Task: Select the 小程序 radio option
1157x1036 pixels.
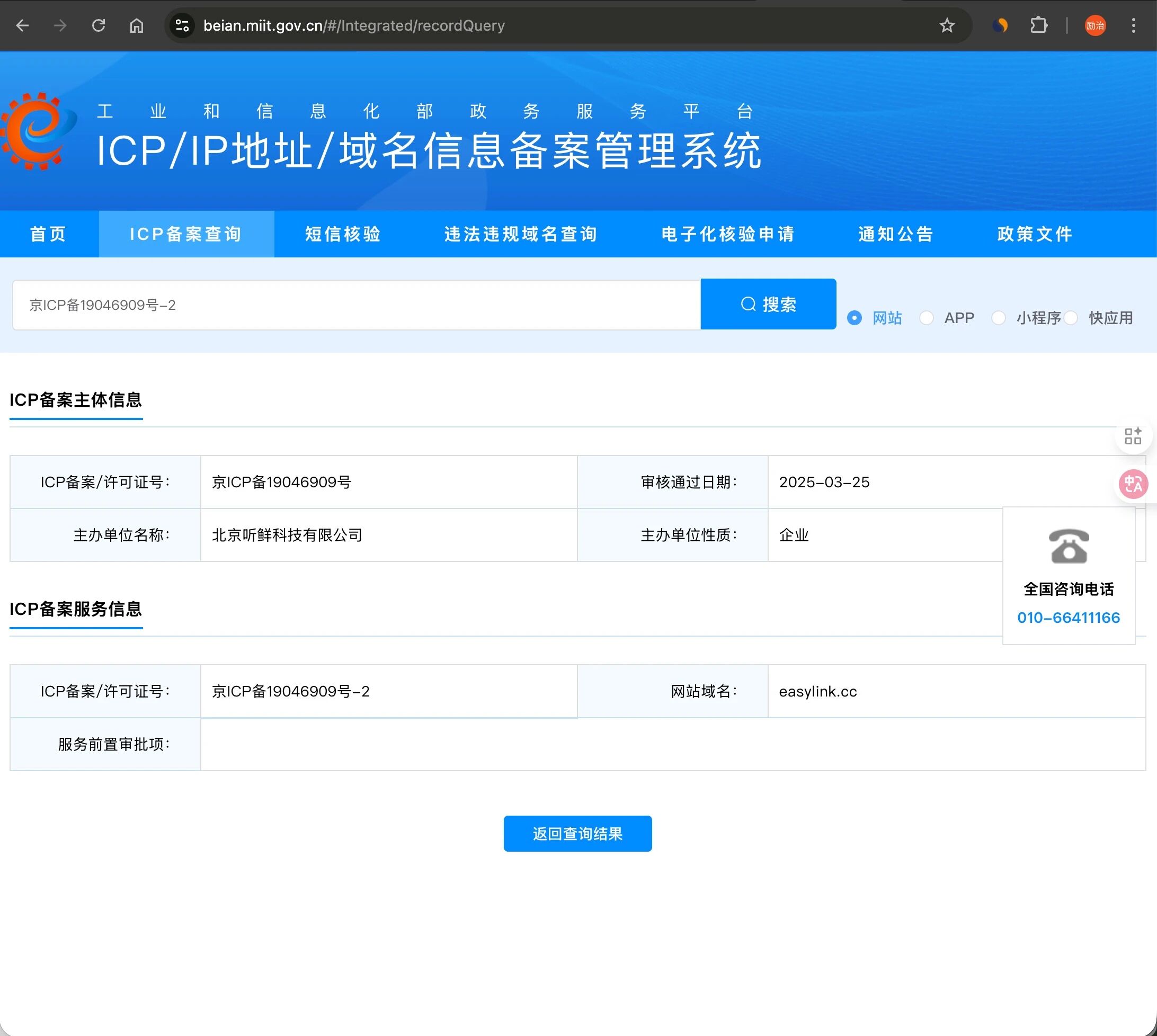Action: [998, 318]
